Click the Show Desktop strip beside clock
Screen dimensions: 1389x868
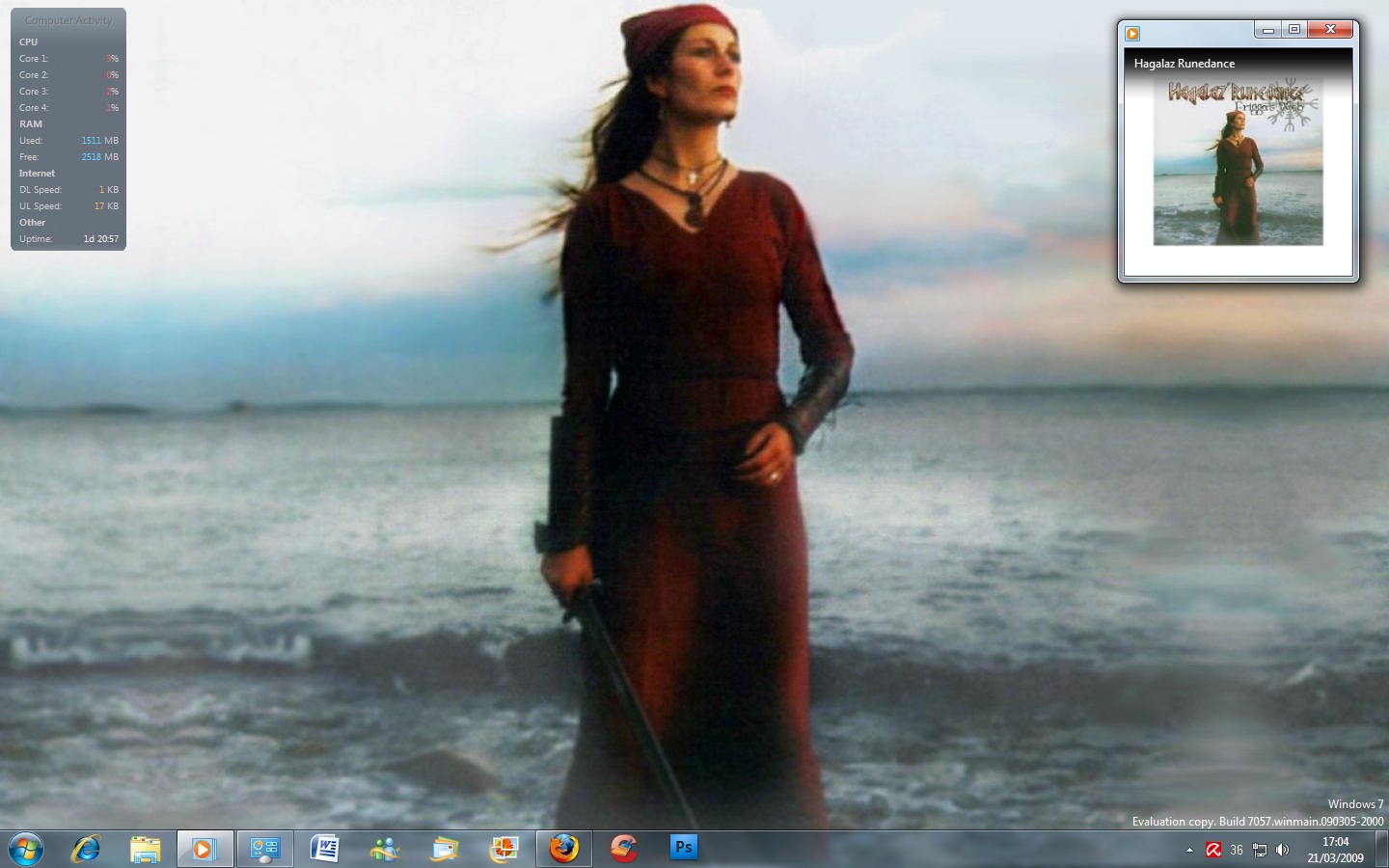[x=1383, y=850]
